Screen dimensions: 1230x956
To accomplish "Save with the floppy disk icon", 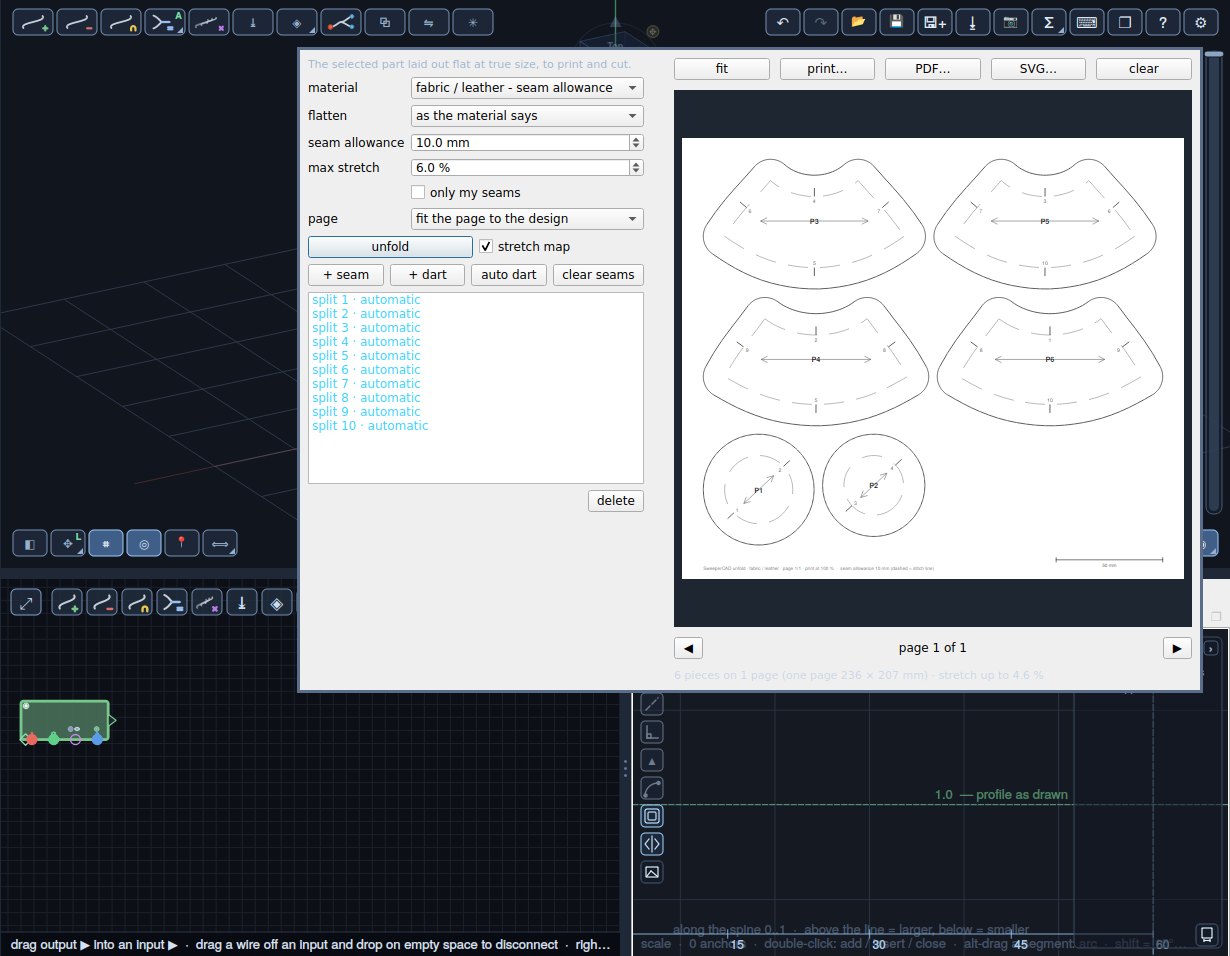I will click(x=896, y=22).
